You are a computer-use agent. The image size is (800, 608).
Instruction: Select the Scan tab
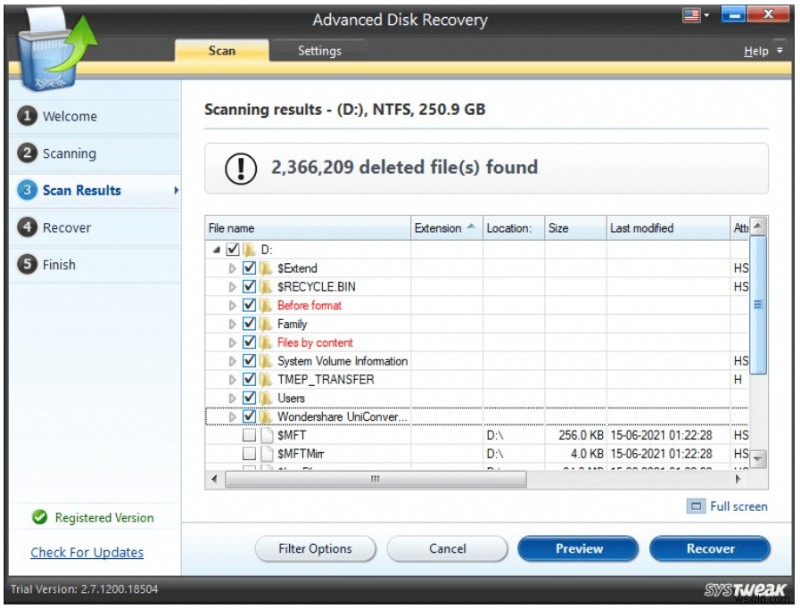click(222, 50)
